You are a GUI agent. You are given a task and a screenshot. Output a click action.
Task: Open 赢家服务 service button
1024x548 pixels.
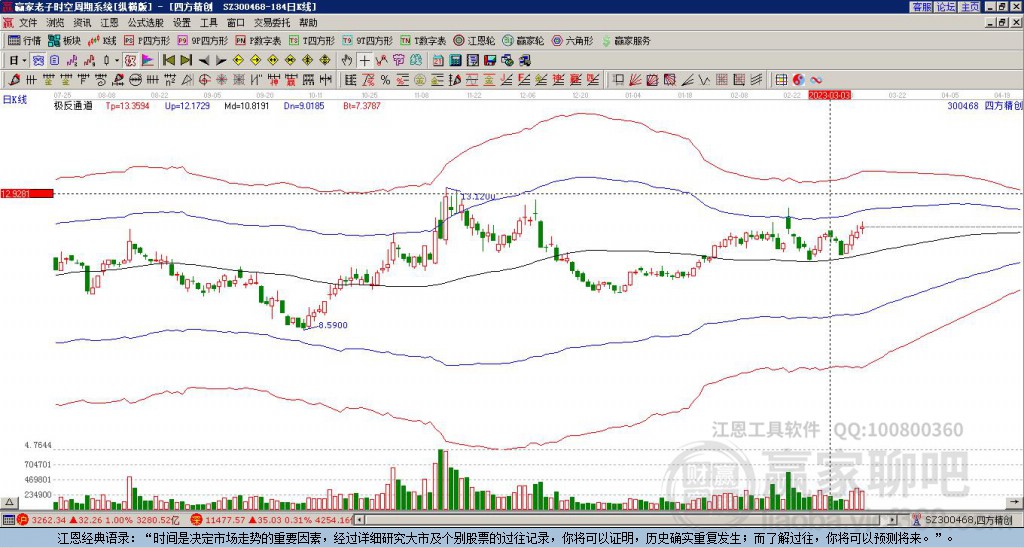(626, 40)
